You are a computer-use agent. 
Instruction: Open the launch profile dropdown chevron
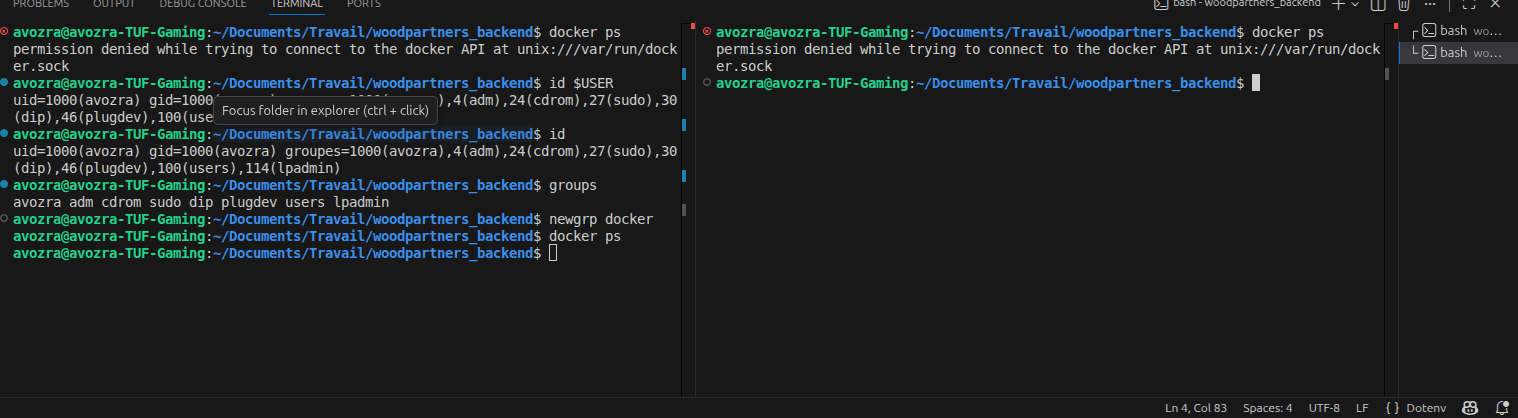1355,4
